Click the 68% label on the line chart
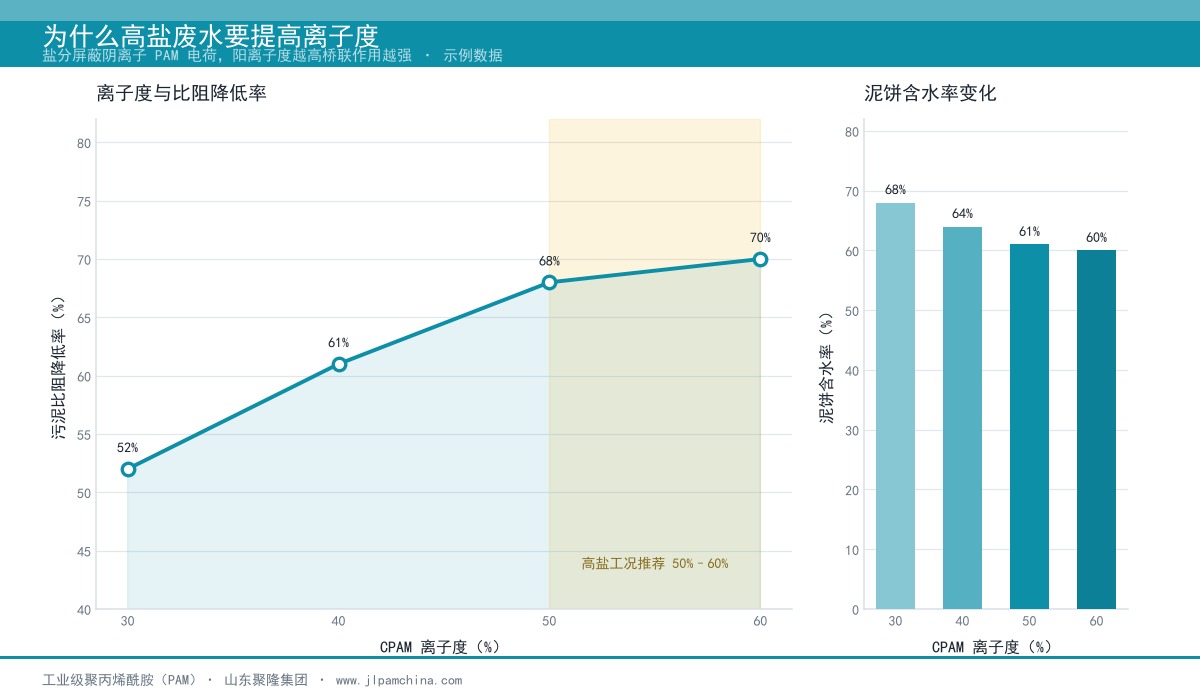Viewport: 1200px width, 700px height. tap(549, 261)
